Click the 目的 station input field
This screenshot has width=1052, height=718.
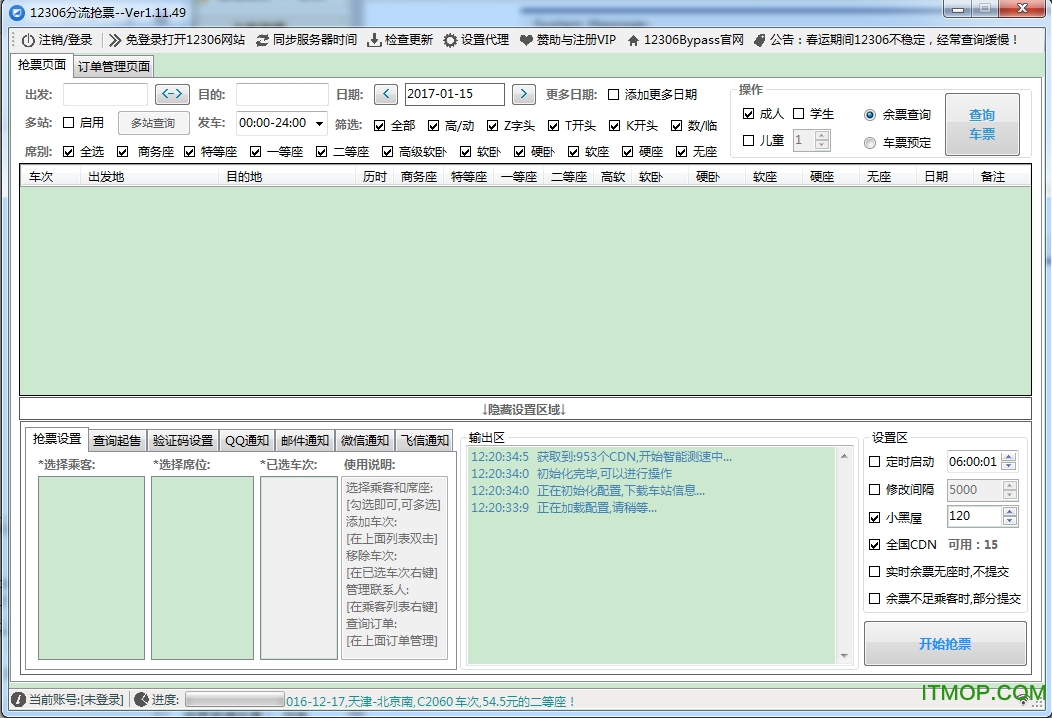click(x=282, y=95)
